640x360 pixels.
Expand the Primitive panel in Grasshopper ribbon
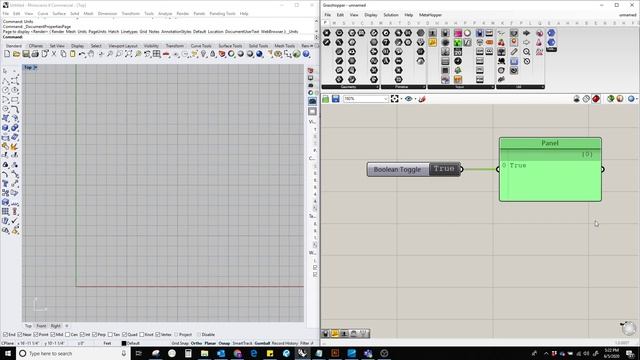403,87
